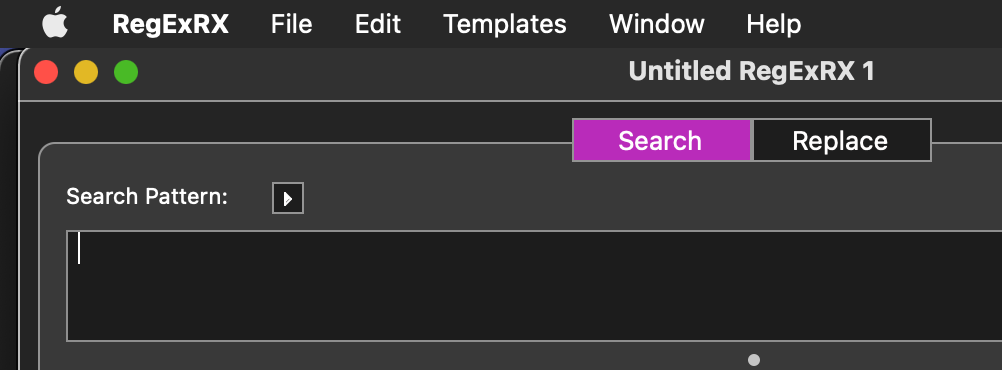
Task: Zoom the window with the green button
Action: click(126, 72)
